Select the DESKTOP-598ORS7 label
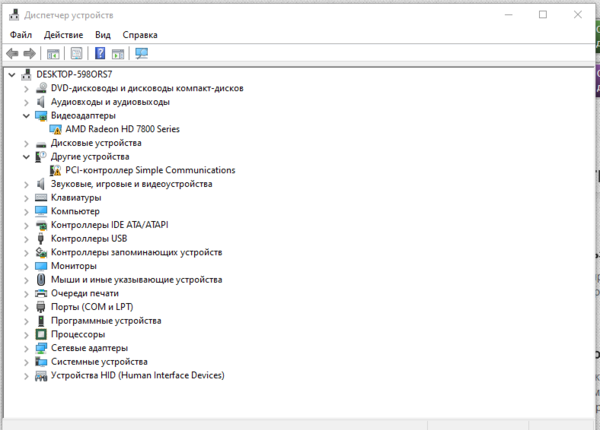This screenshot has height=430, width=600. click(x=74, y=74)
